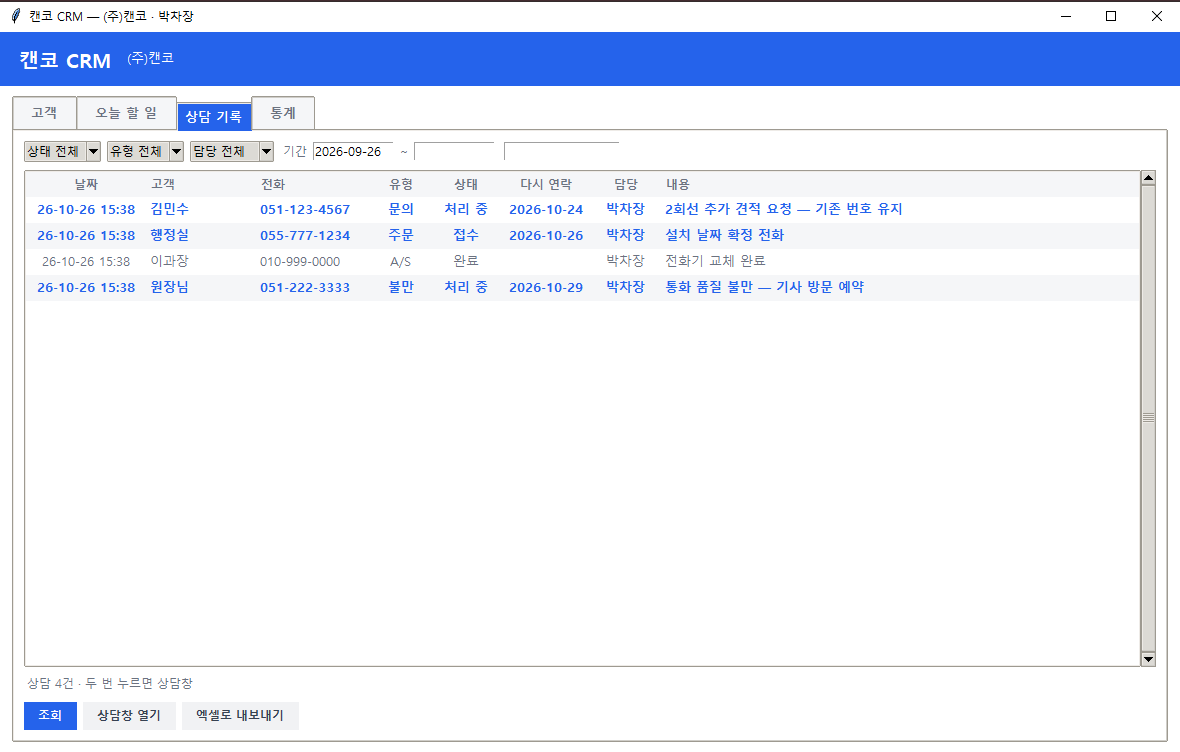Click the 날짜 column header

[x=86, y=184]
